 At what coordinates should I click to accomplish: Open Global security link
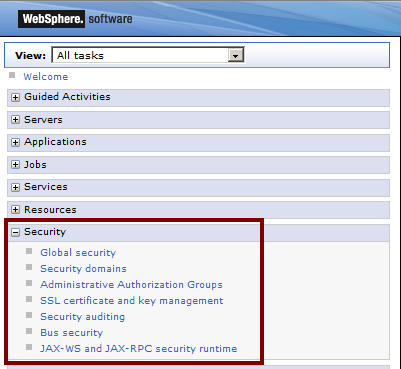[78, 253]
